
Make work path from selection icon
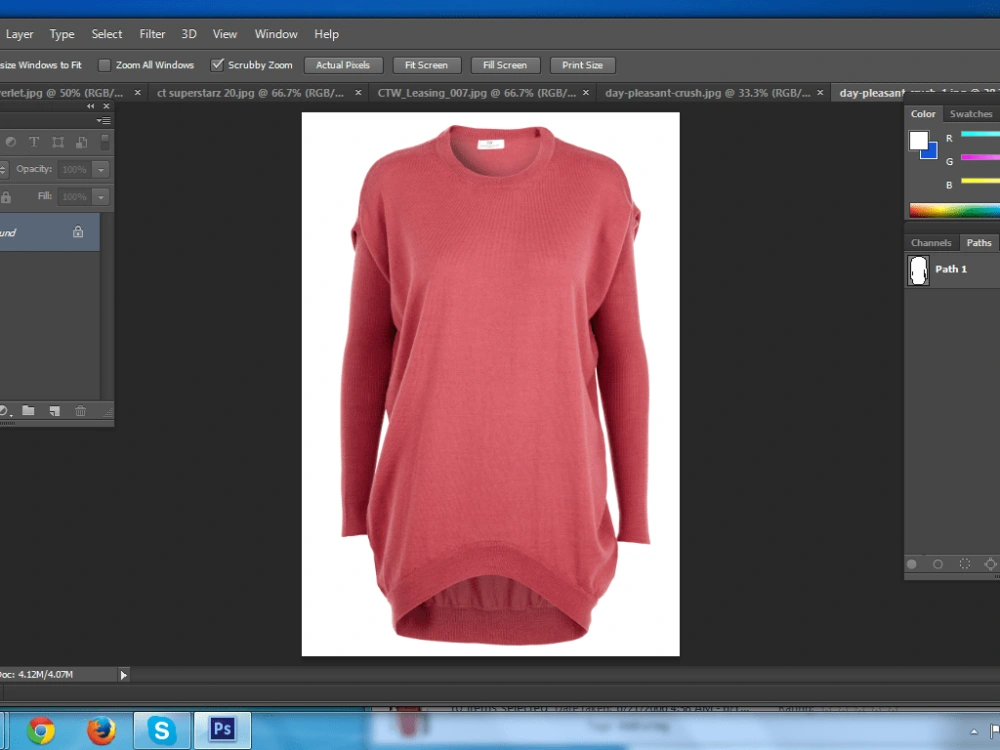990,564
